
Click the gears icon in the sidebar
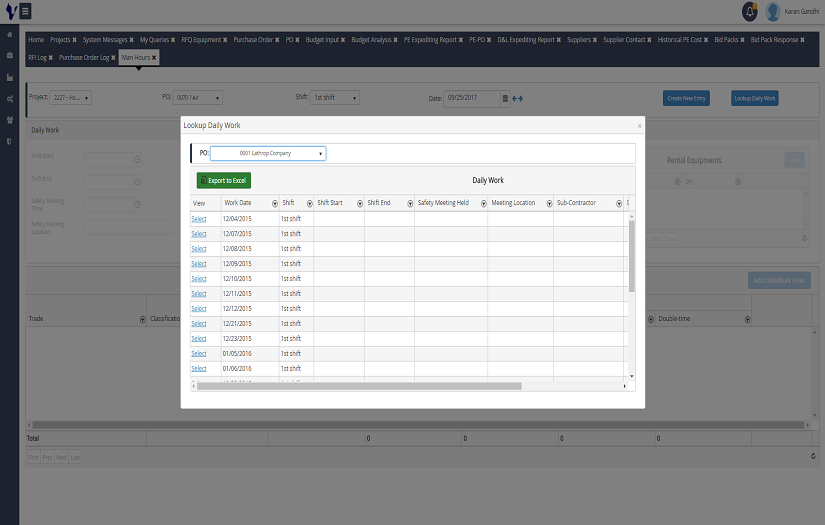click(x=9, y=99)
